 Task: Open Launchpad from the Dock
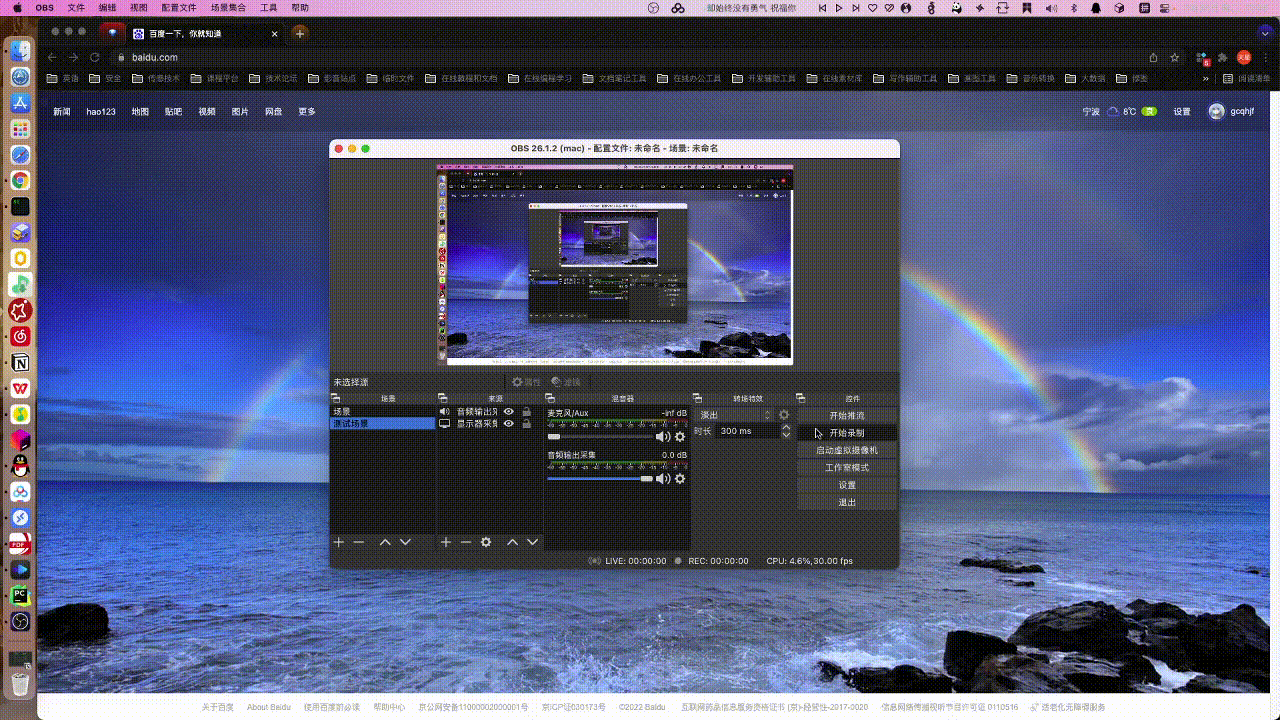click(x=20, y=129)
